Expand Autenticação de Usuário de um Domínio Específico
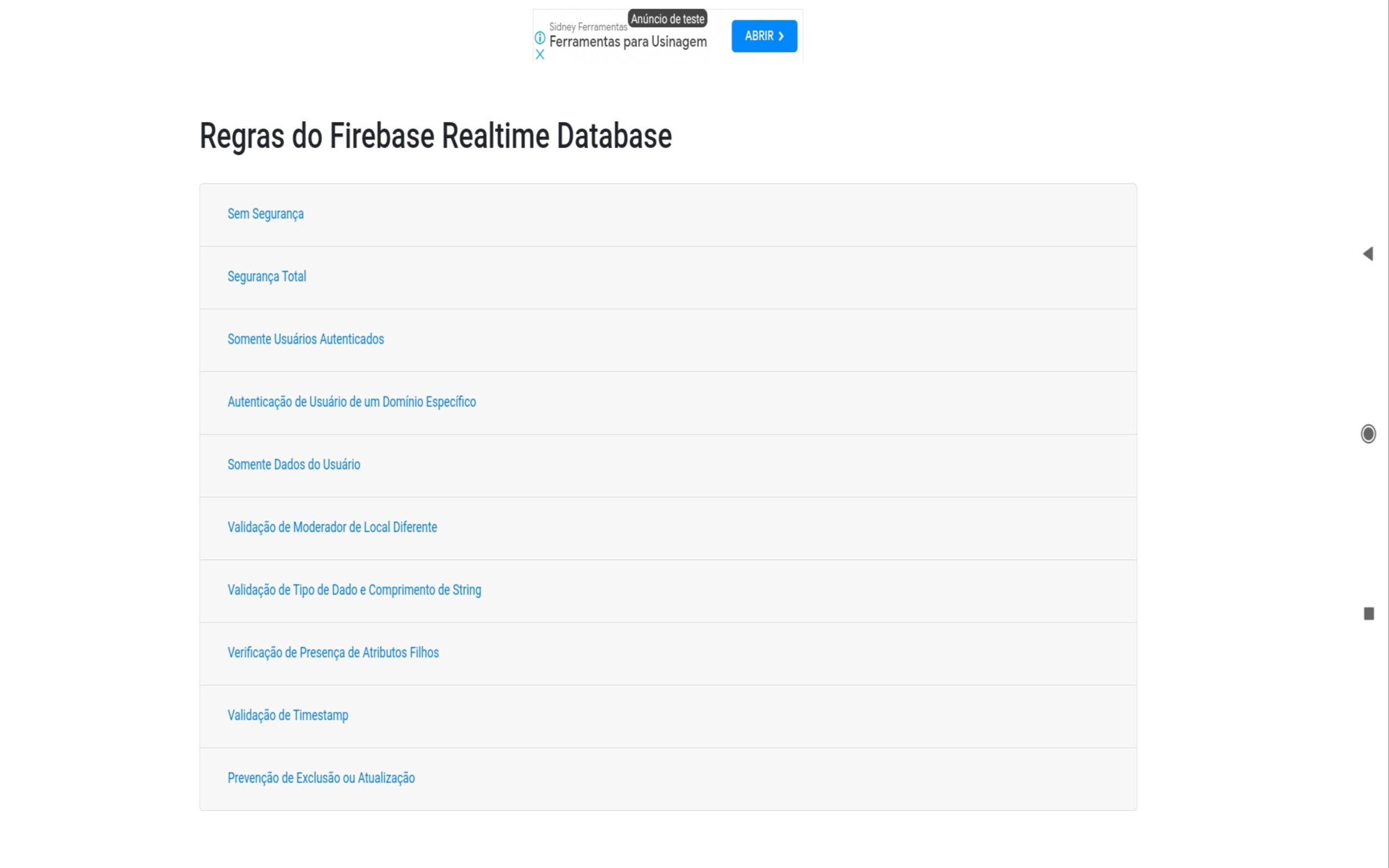This screenshot has width=1389, height=868. click(x=351, y=402)
